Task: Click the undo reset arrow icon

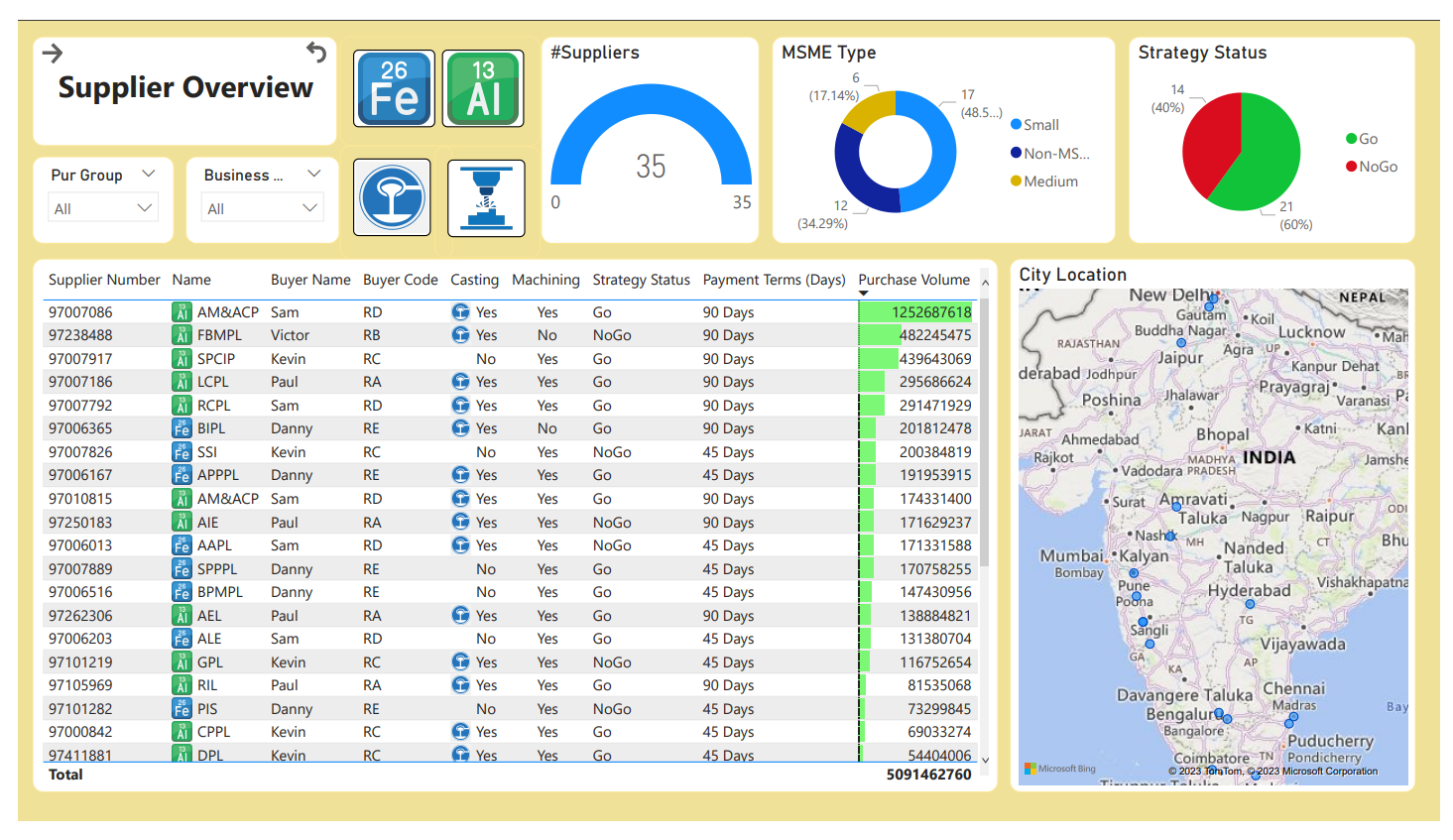Action: (316, 52)
